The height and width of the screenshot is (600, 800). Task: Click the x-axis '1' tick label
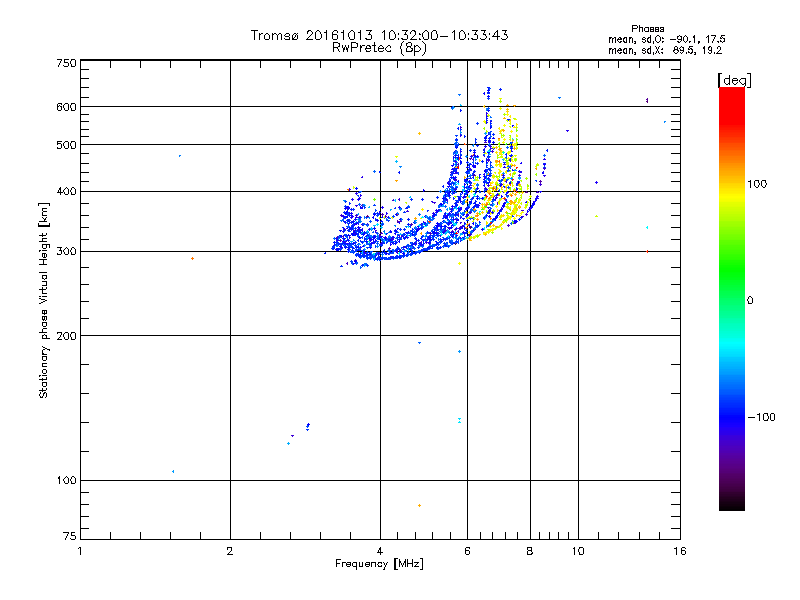point(80,551)
